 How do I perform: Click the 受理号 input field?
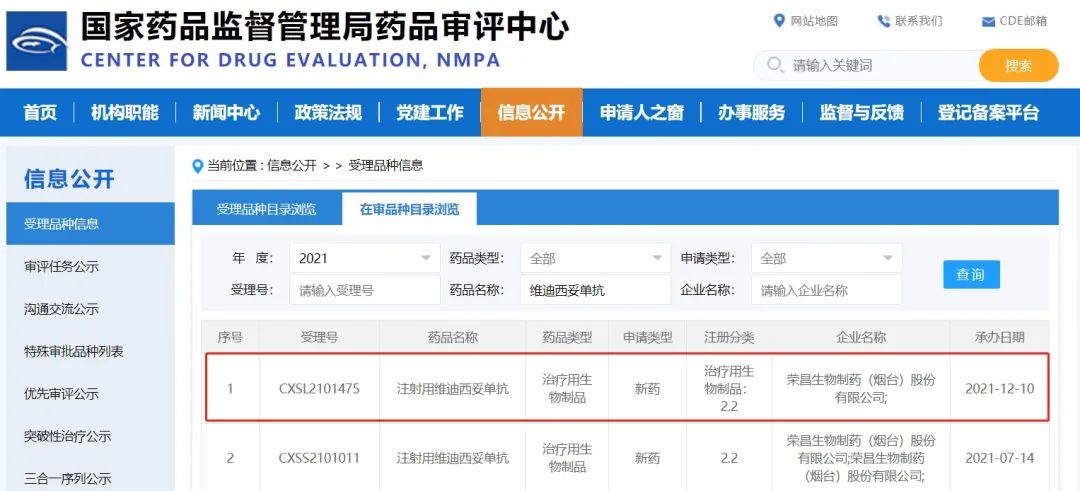click(x=365, y=290)
